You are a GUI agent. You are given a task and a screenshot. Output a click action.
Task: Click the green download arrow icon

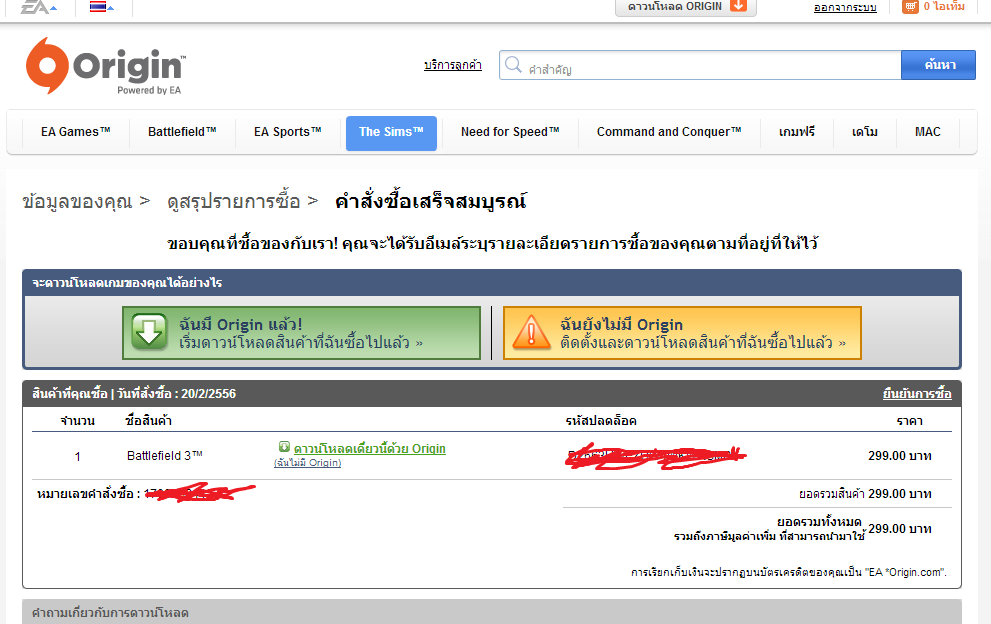150,332
